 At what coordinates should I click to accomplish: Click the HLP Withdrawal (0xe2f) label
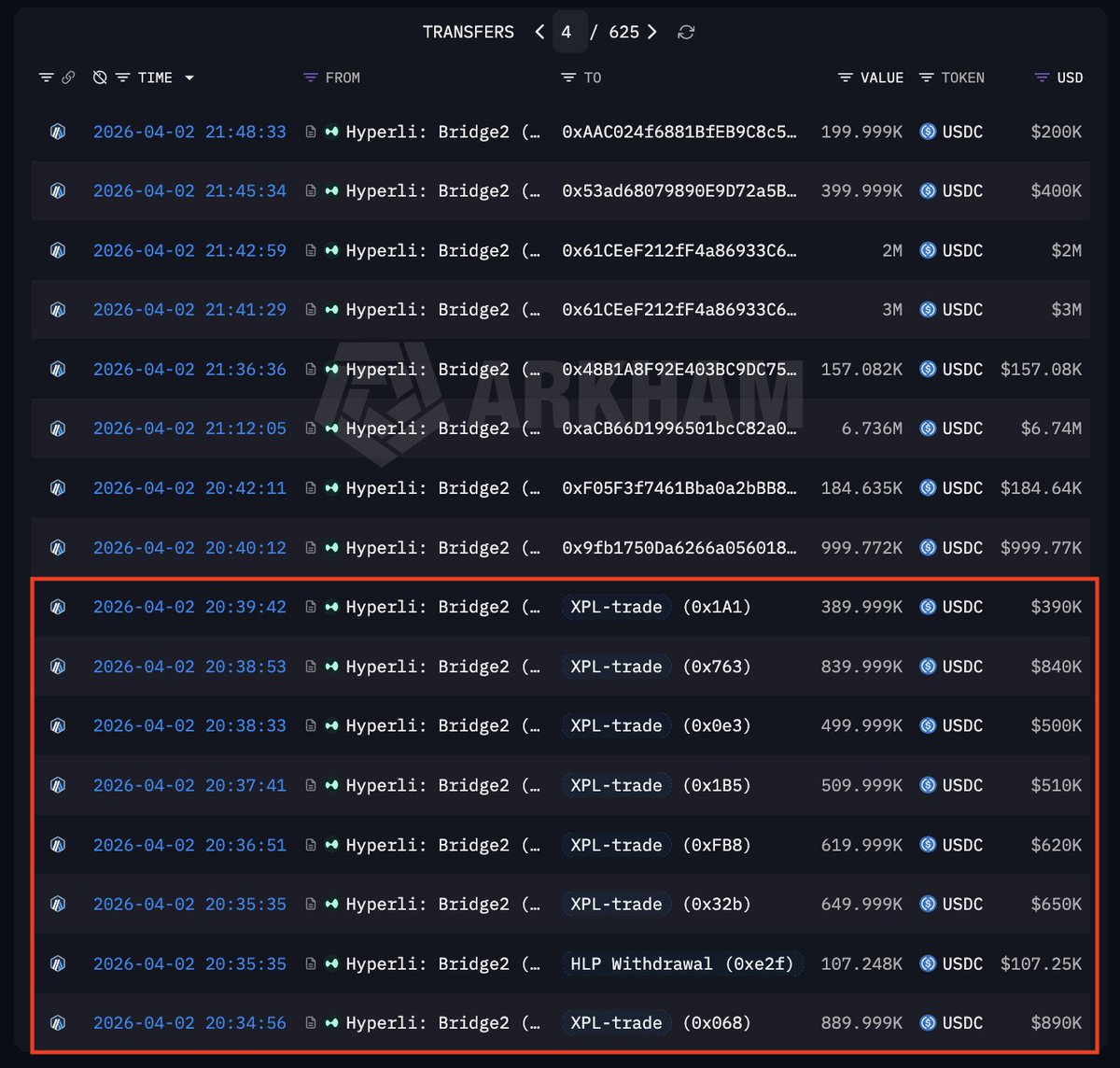[x=681, y=964]
